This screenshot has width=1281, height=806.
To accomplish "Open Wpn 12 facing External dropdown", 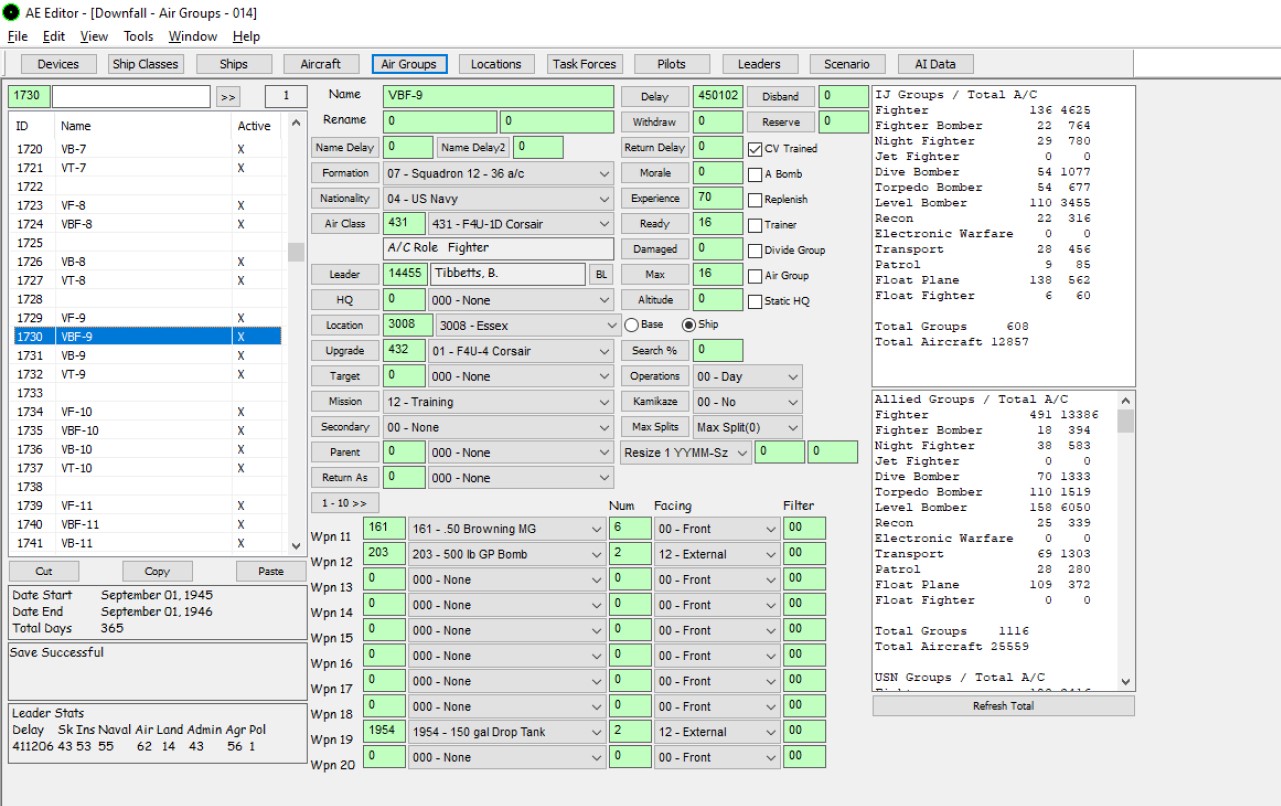I will (717, 554).
